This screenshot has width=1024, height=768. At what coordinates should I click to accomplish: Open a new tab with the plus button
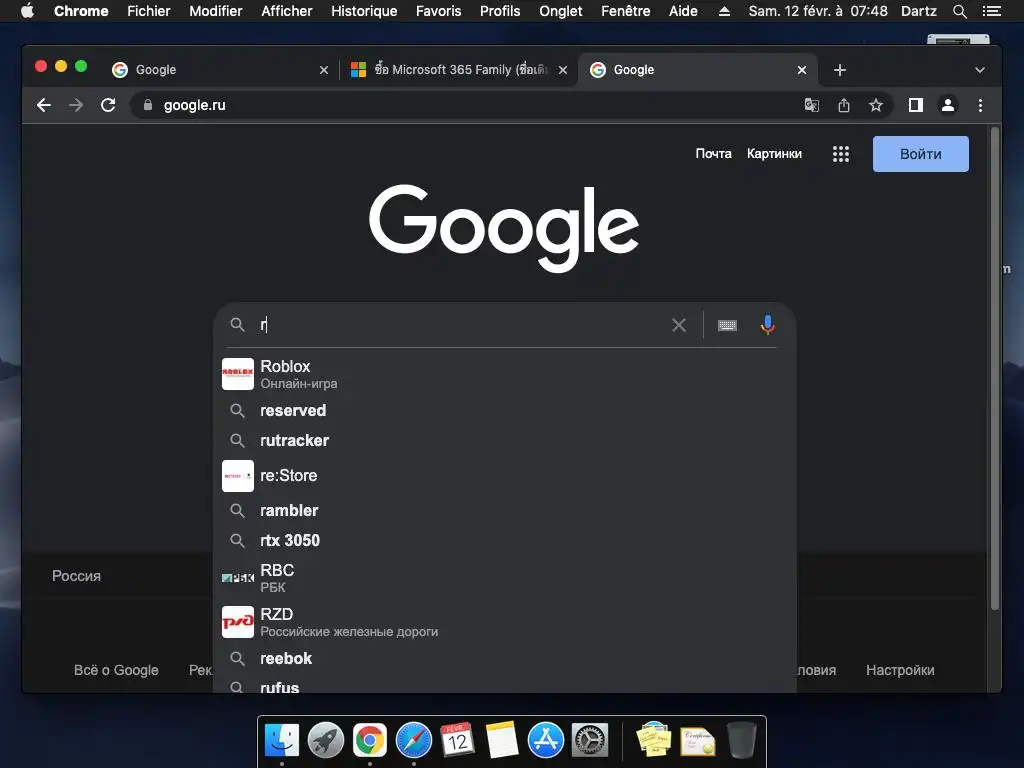pyautogui.click(x=840, y=70)
